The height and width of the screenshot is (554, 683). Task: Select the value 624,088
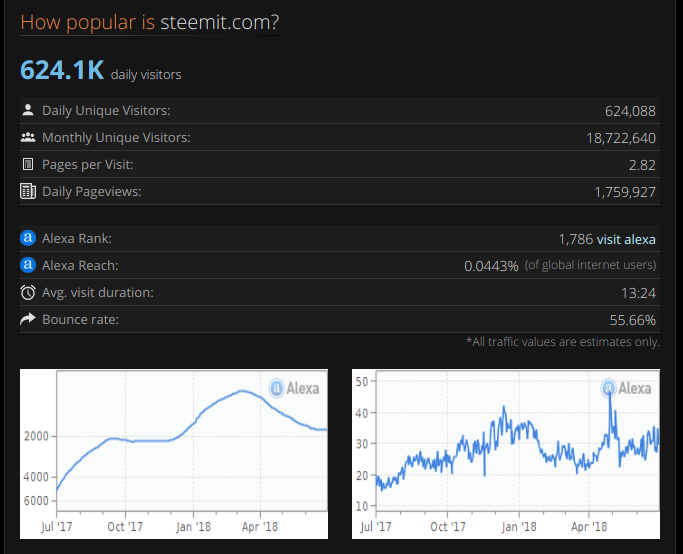coord(630,111)
